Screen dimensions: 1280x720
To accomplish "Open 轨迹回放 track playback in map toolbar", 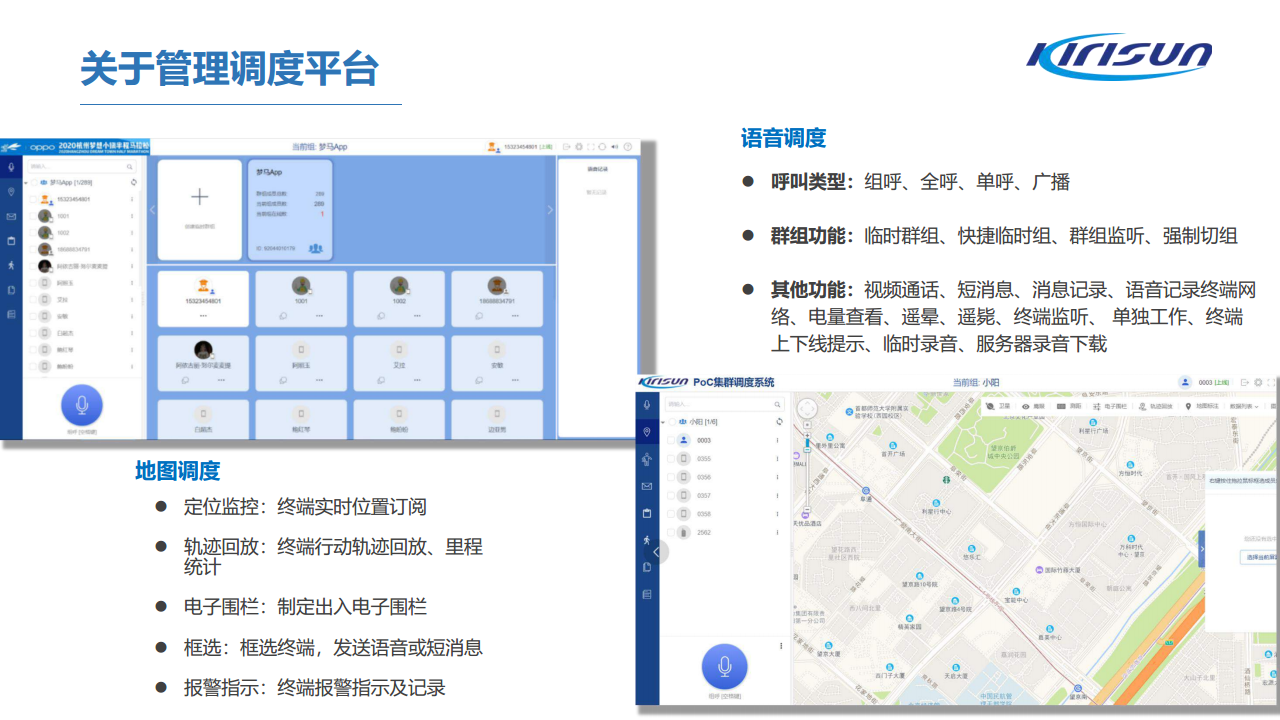I will pos(1155,407).
